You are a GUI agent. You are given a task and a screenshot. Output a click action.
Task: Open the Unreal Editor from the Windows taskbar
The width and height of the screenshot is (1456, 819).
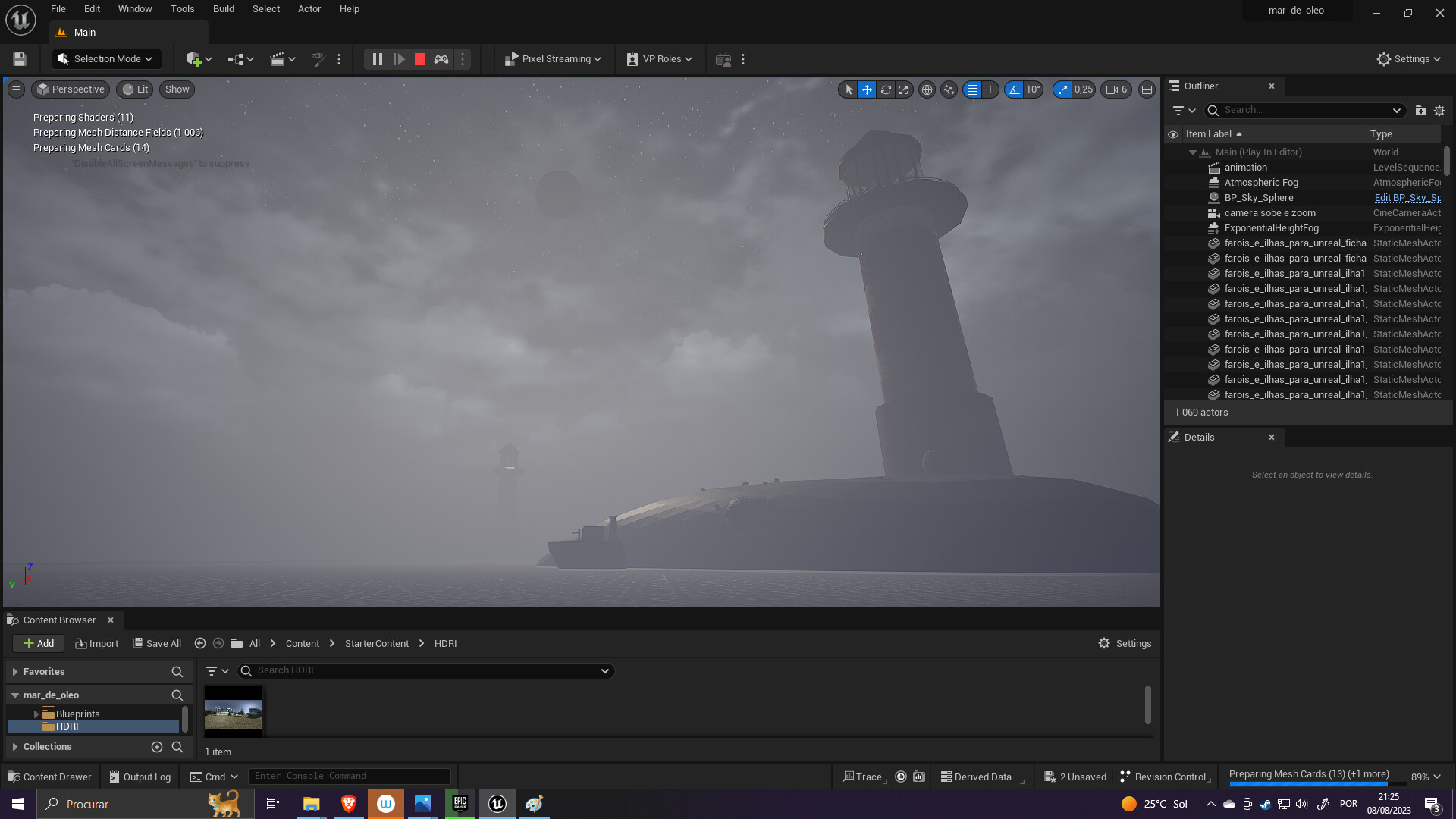[x=497, y=803]
